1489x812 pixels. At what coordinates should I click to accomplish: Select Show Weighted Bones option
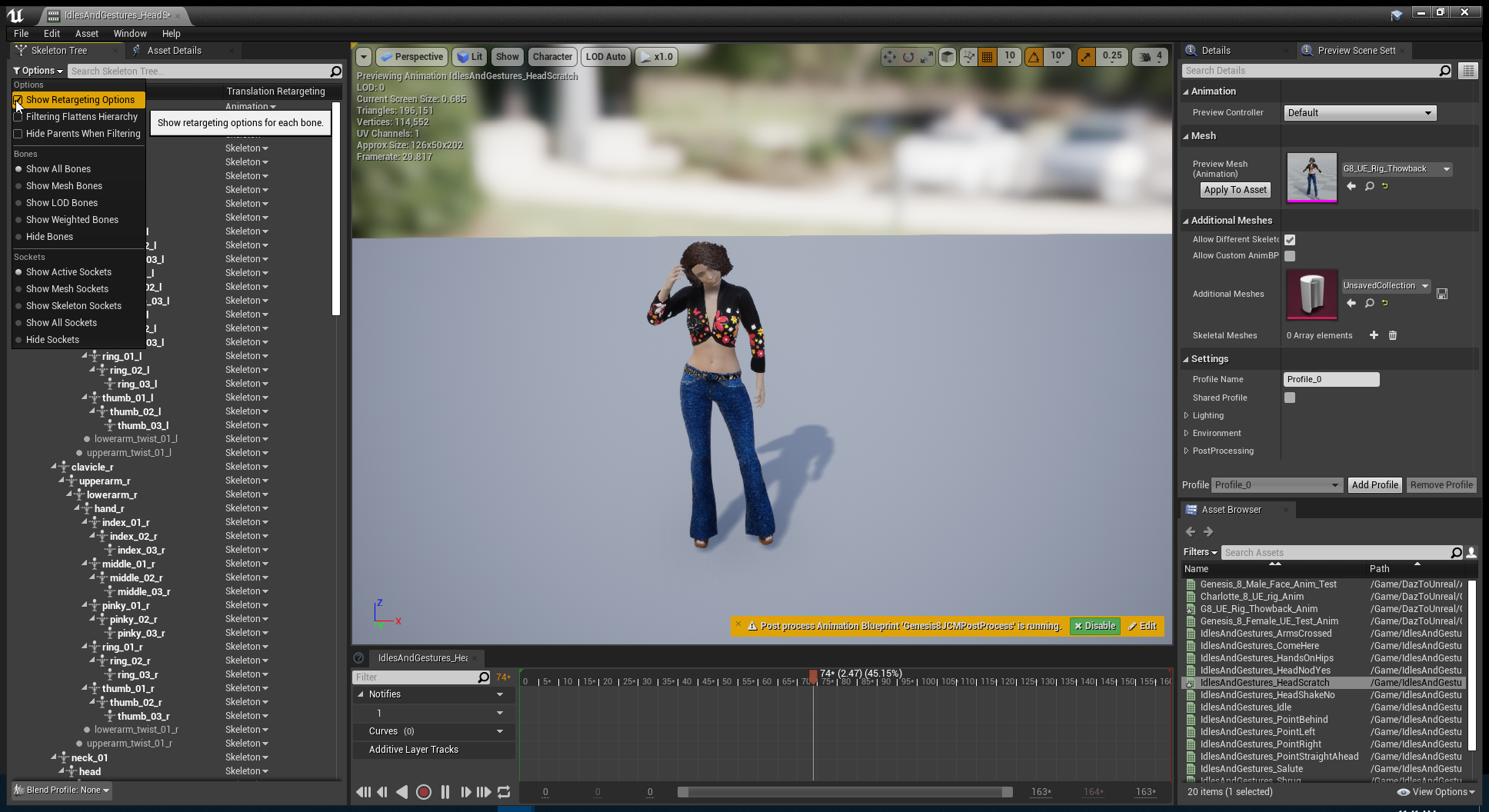coord(72,220)
